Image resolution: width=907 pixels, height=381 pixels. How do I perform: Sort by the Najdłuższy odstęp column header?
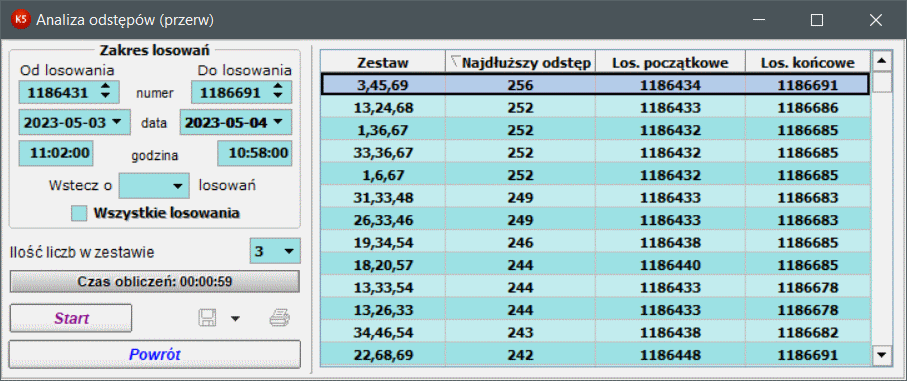pos(521,62)
